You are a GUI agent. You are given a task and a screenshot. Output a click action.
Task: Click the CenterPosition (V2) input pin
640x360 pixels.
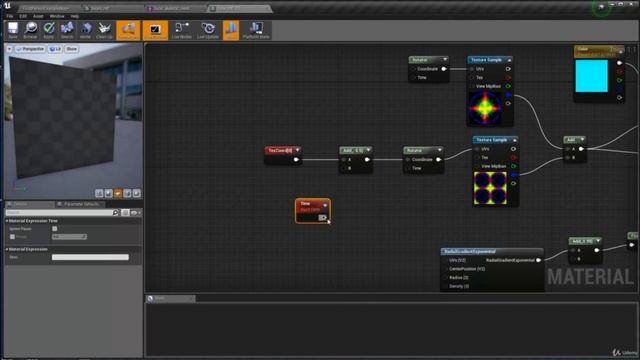pyautogui.click(x=445, y=269)
